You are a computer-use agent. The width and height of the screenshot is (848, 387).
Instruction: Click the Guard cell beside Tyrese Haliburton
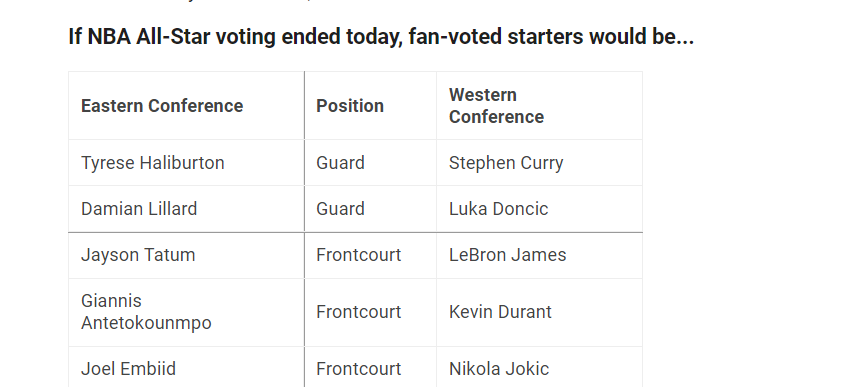tap(370, 163)
